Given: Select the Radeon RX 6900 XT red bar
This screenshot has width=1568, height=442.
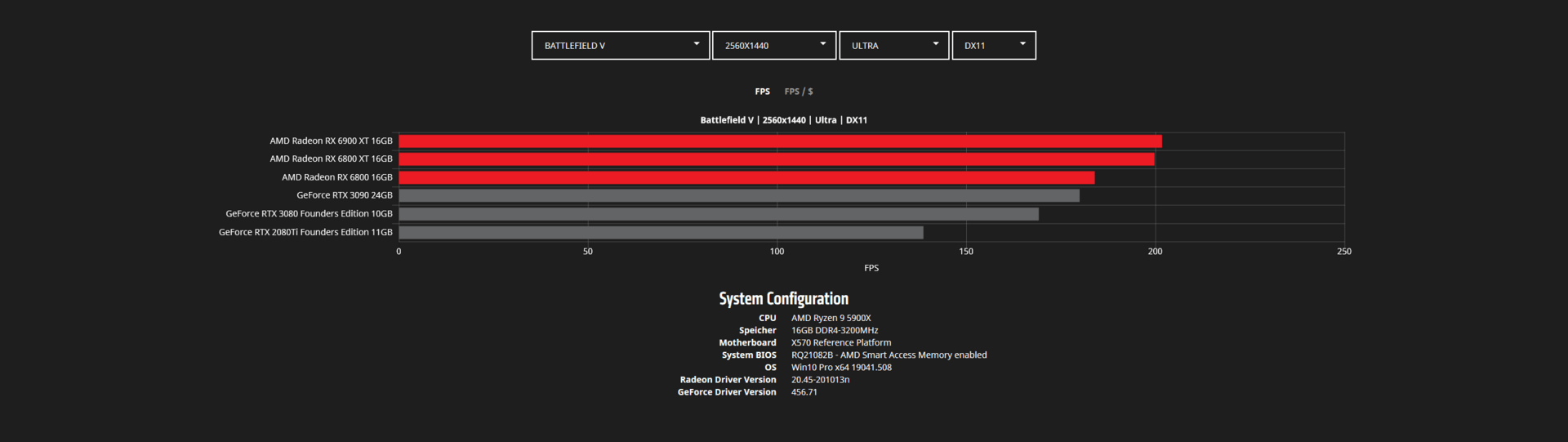Looking at the screenshot, I should click(780, 141).
